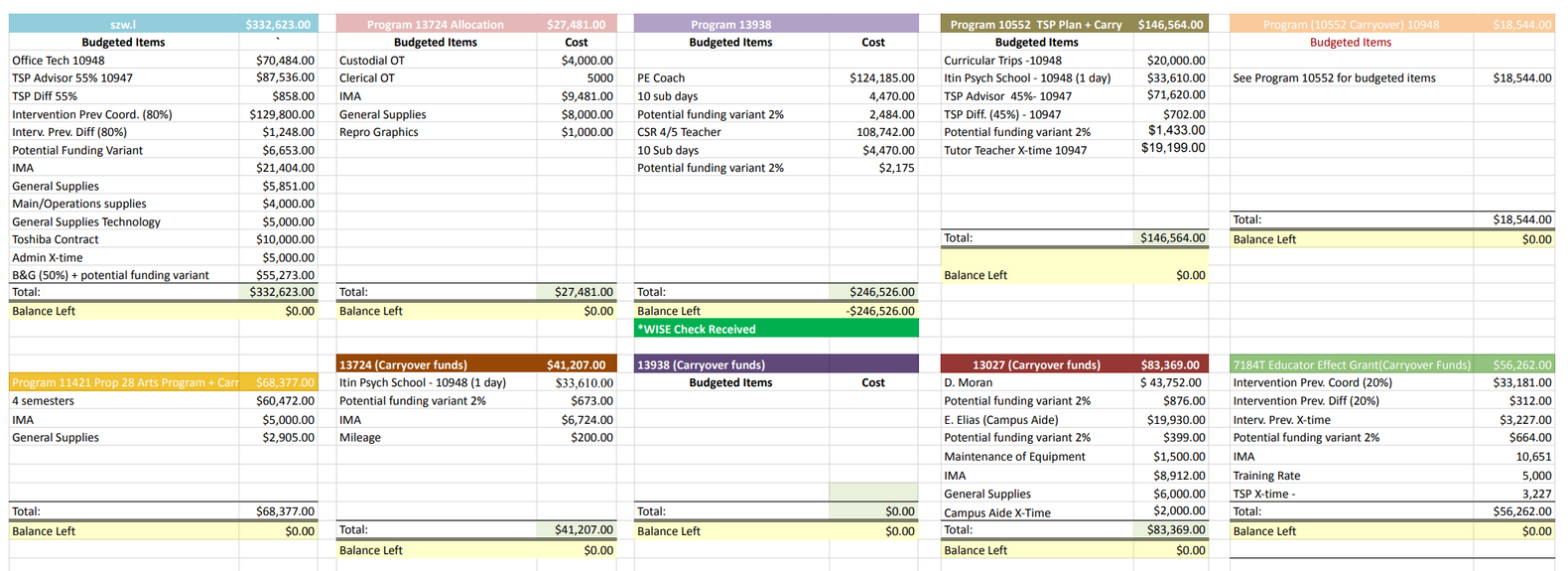Viewport: 1568px width, 571px height.
Task: Select the 'Custodial OT' cell
Action: [436, 61]
